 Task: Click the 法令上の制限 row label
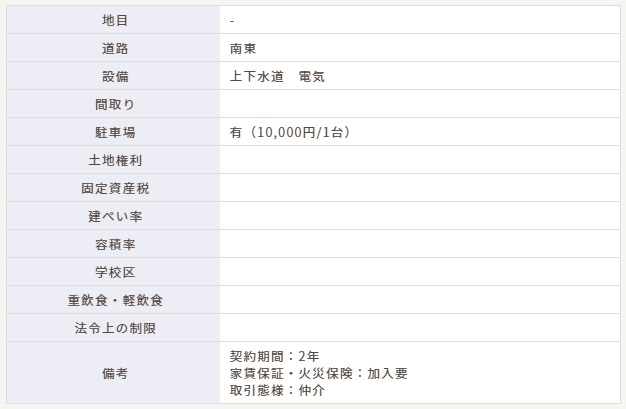(115, 328)
